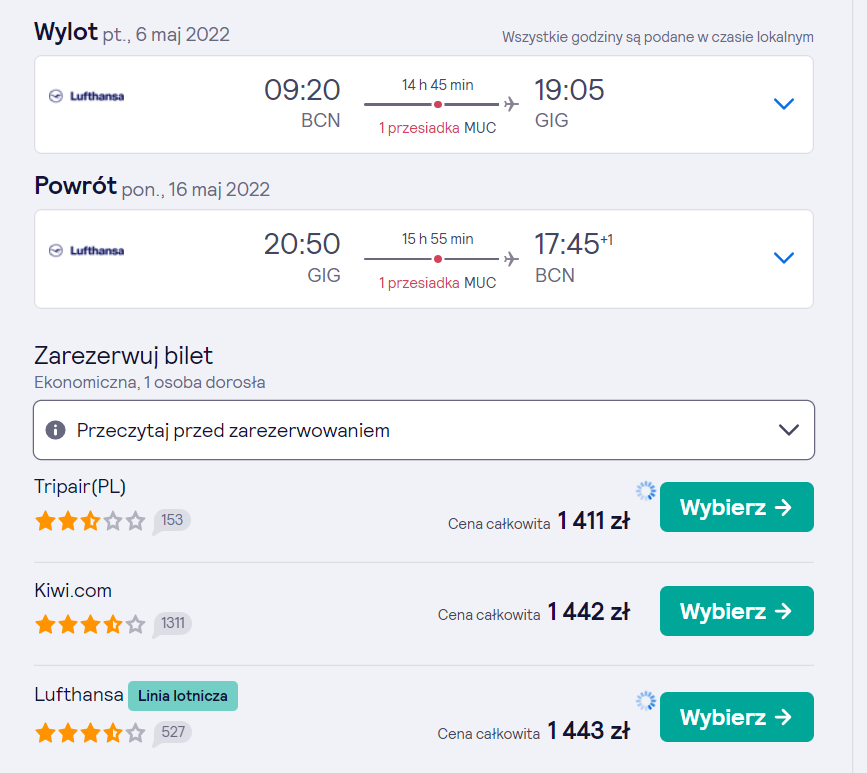Click the outbound layover stop dot MUC
The width and height of the screenshot is (867, 773).
438,105
